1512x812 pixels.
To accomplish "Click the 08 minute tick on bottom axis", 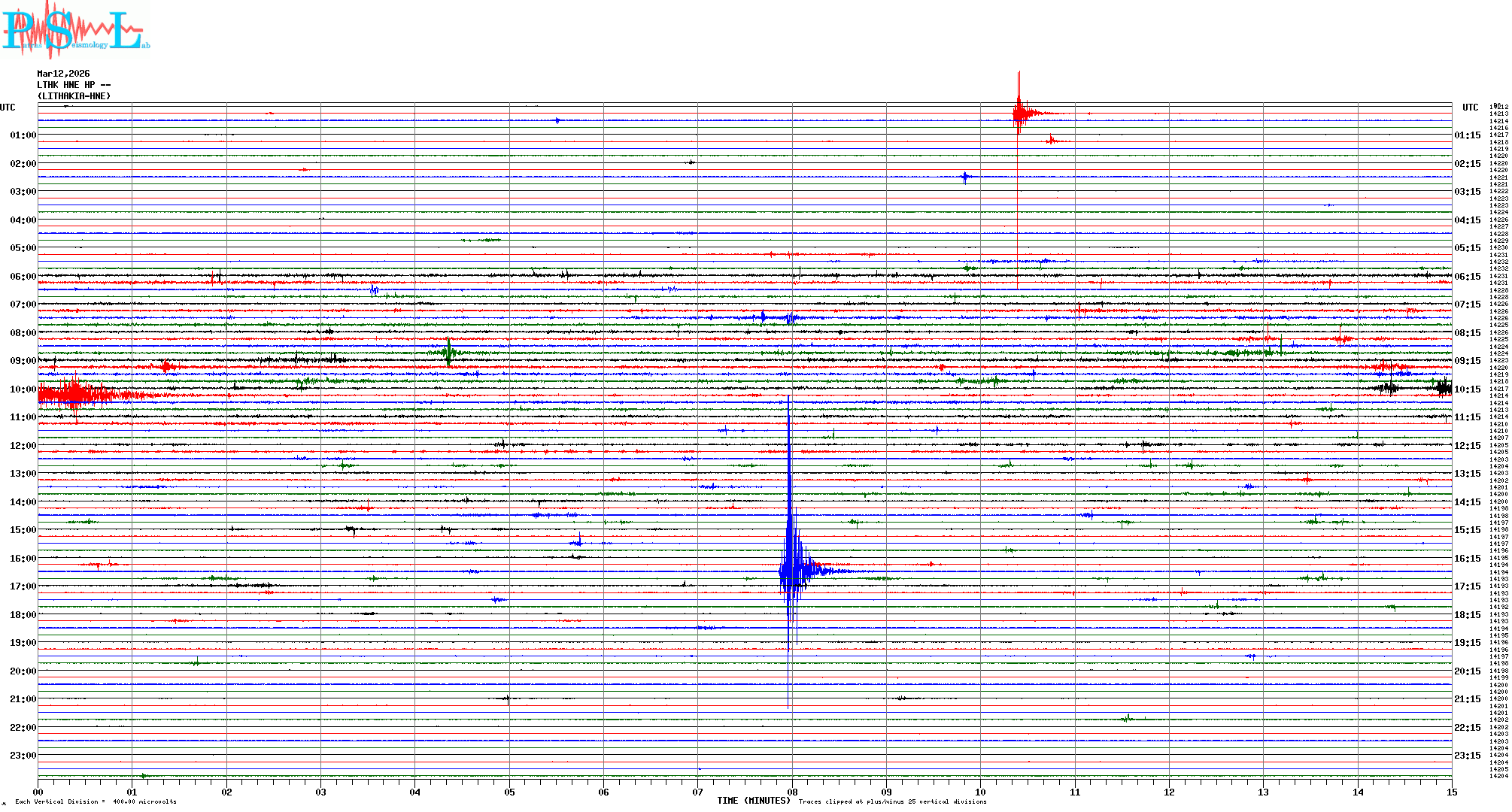I will [x=792, y=792].
